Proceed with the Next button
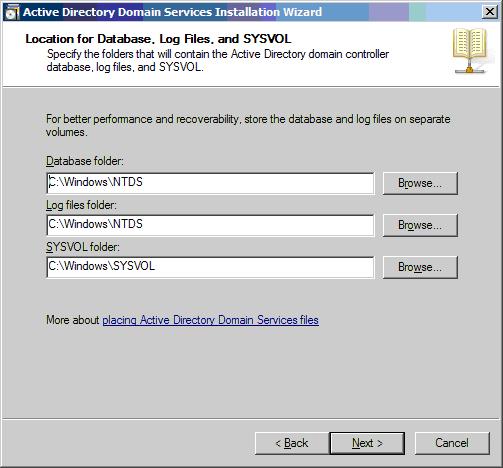This screenshot has width=503, height=468. coord(367,443)
